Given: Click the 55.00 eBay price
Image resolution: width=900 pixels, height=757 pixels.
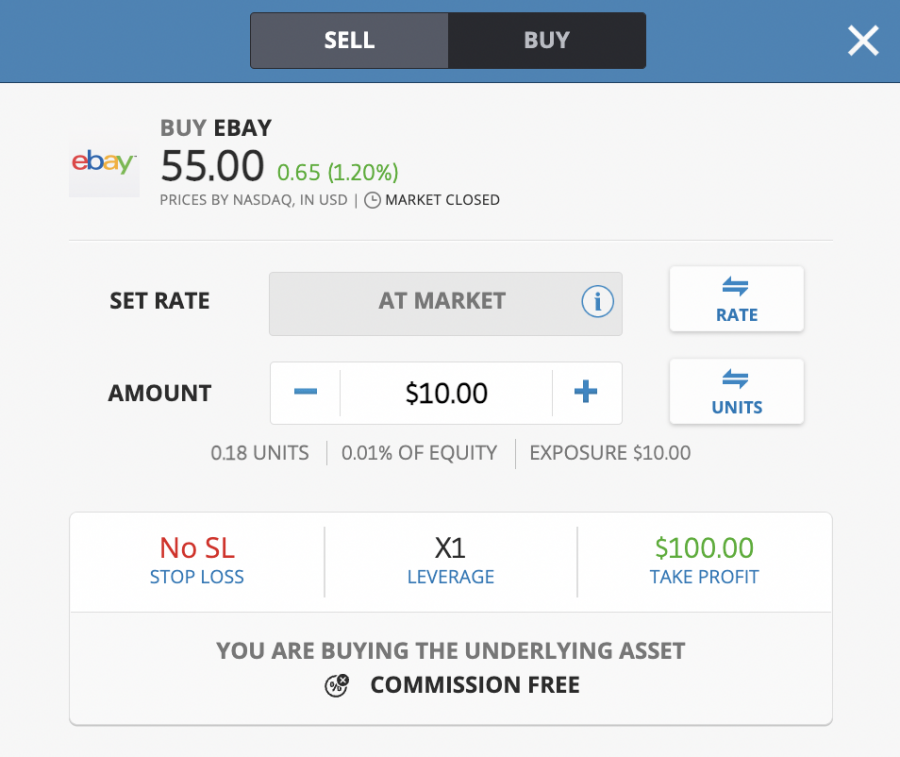Looking at the screenshot, I should tap(212, 166).
